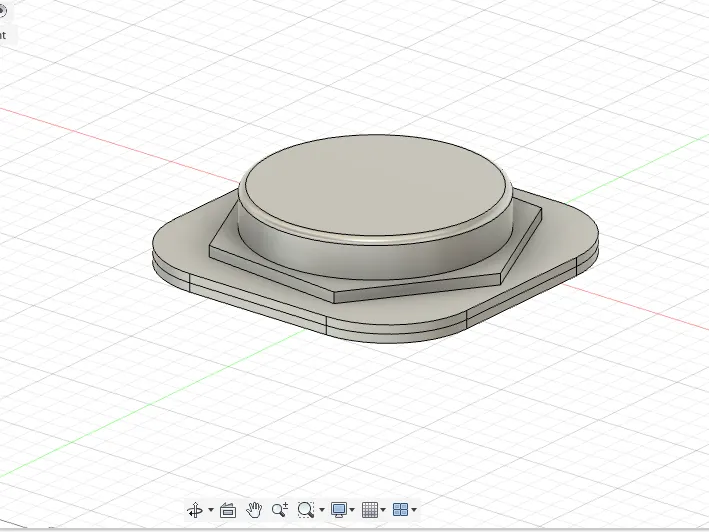
Task: Expand the Display Settings dropdown arrow
Action: pyautogui.click(x=352, y=510)
